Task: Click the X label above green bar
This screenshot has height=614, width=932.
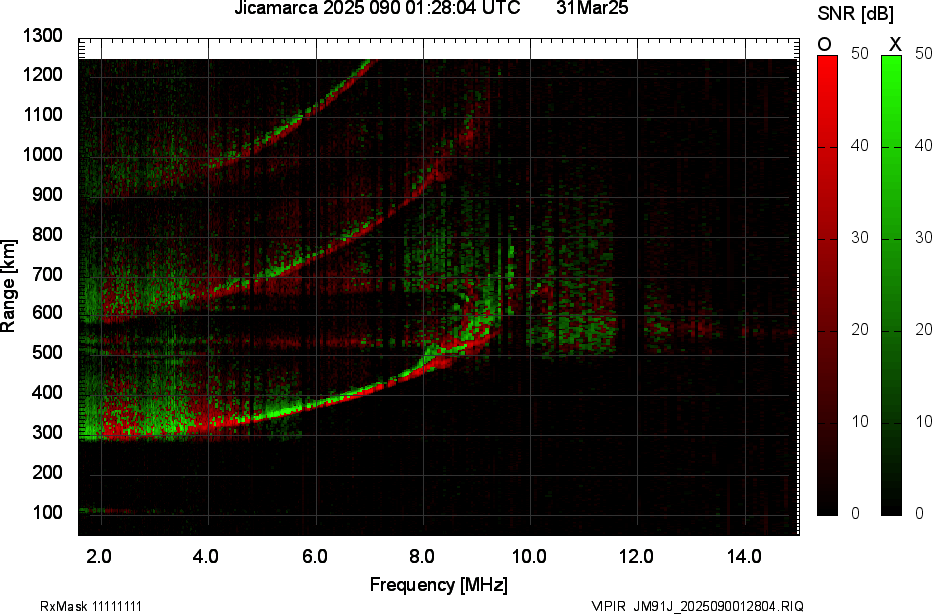Action: [895, 44]
